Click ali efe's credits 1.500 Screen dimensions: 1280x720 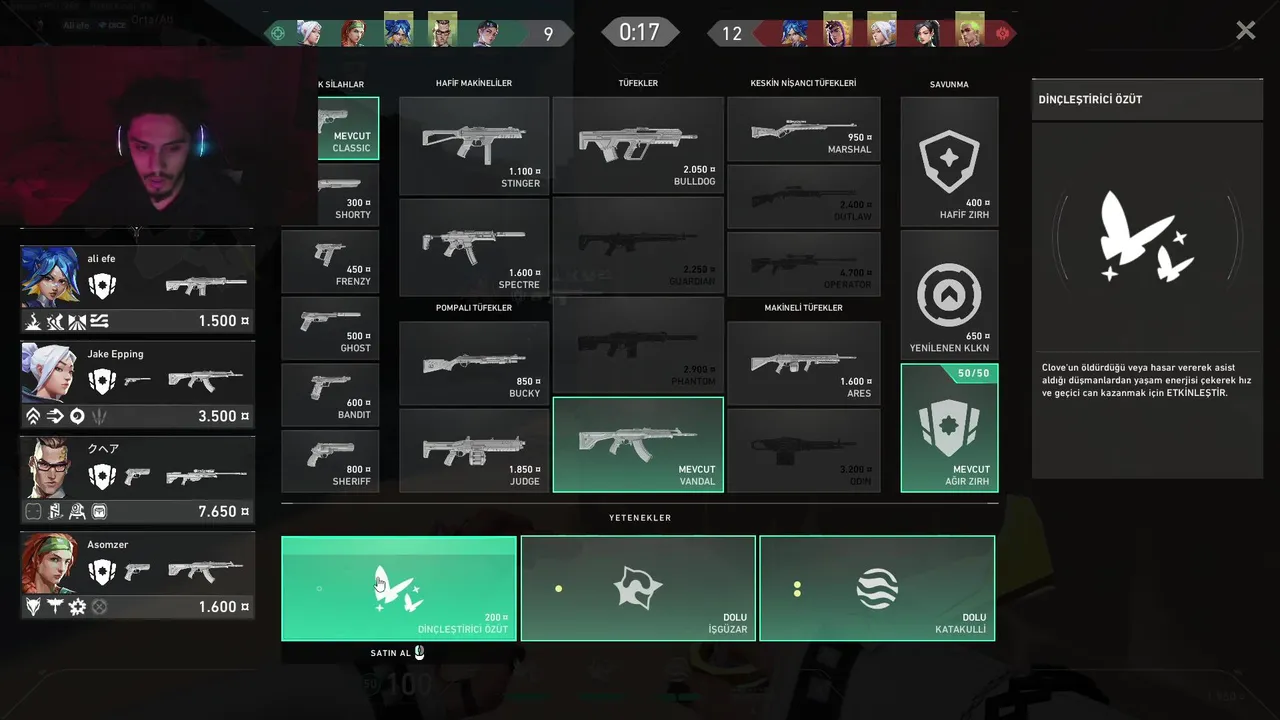224,321
